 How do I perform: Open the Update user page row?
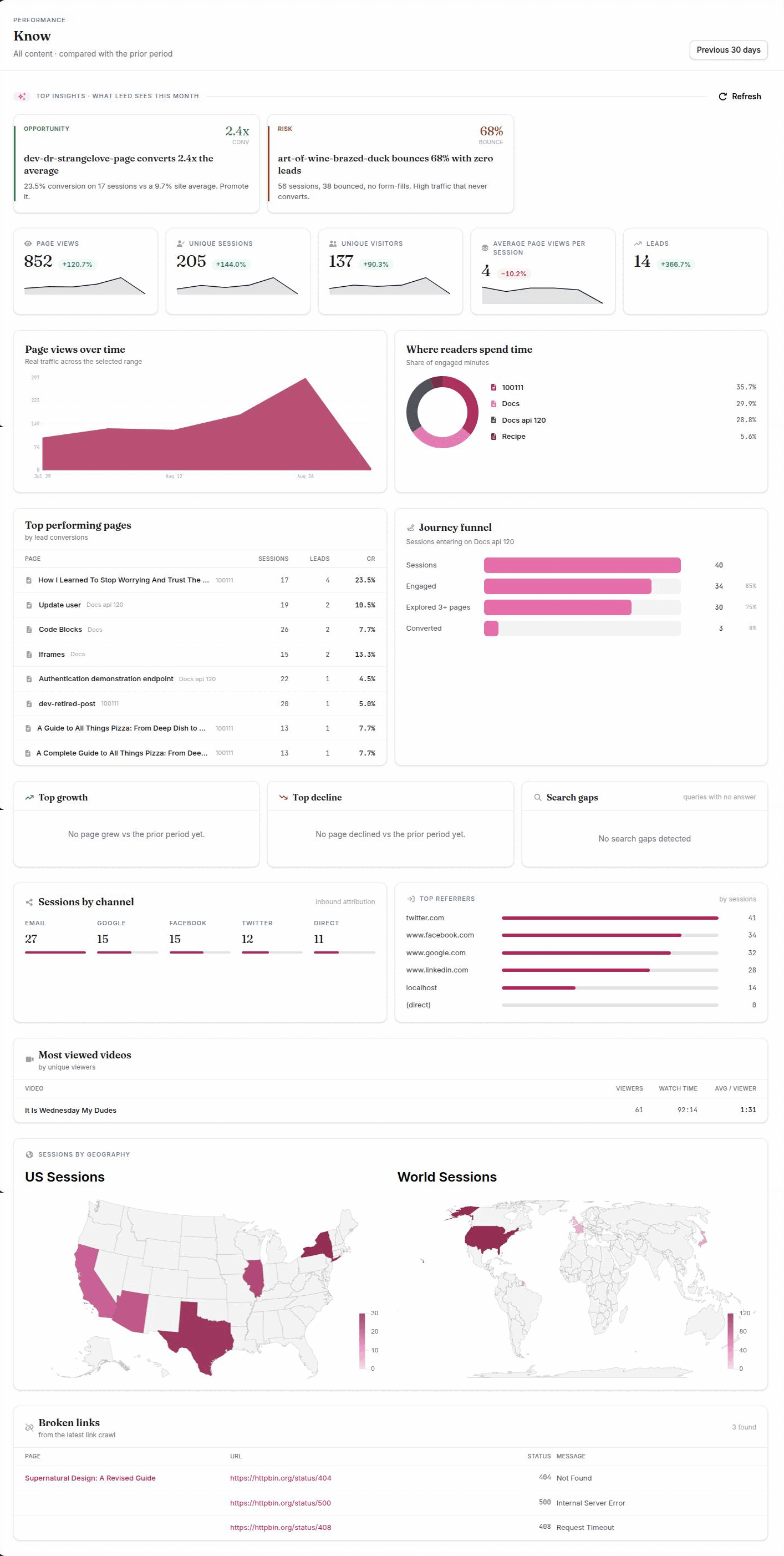pyautogui.click(x=200, y=605)
